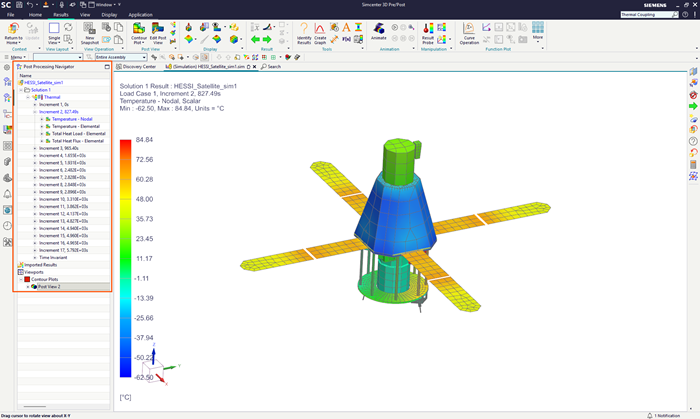
Task: Click the help question mark on right sidebar
Action: (x=693, y=141)
